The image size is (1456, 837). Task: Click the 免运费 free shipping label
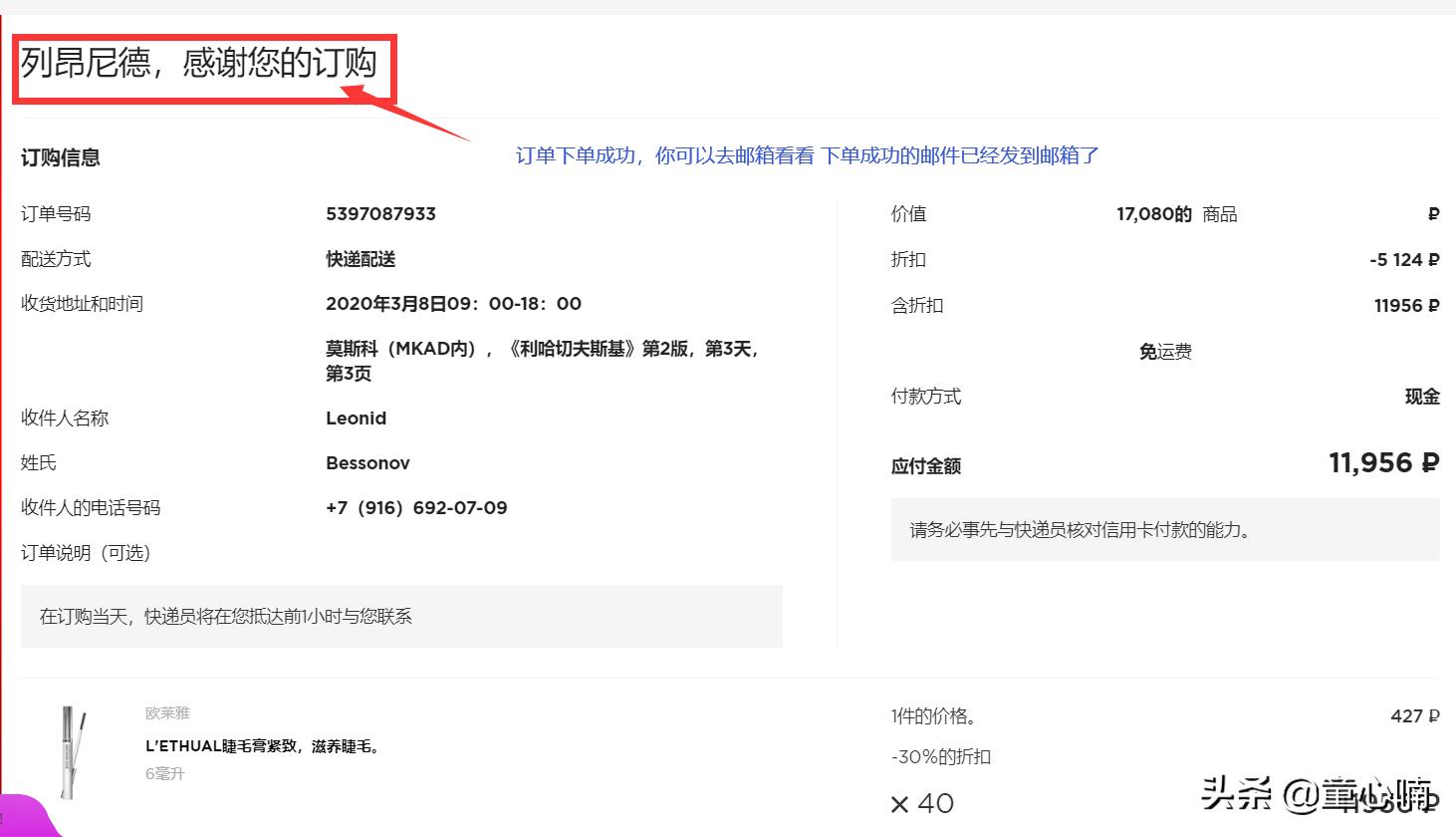coord(1165,351)
